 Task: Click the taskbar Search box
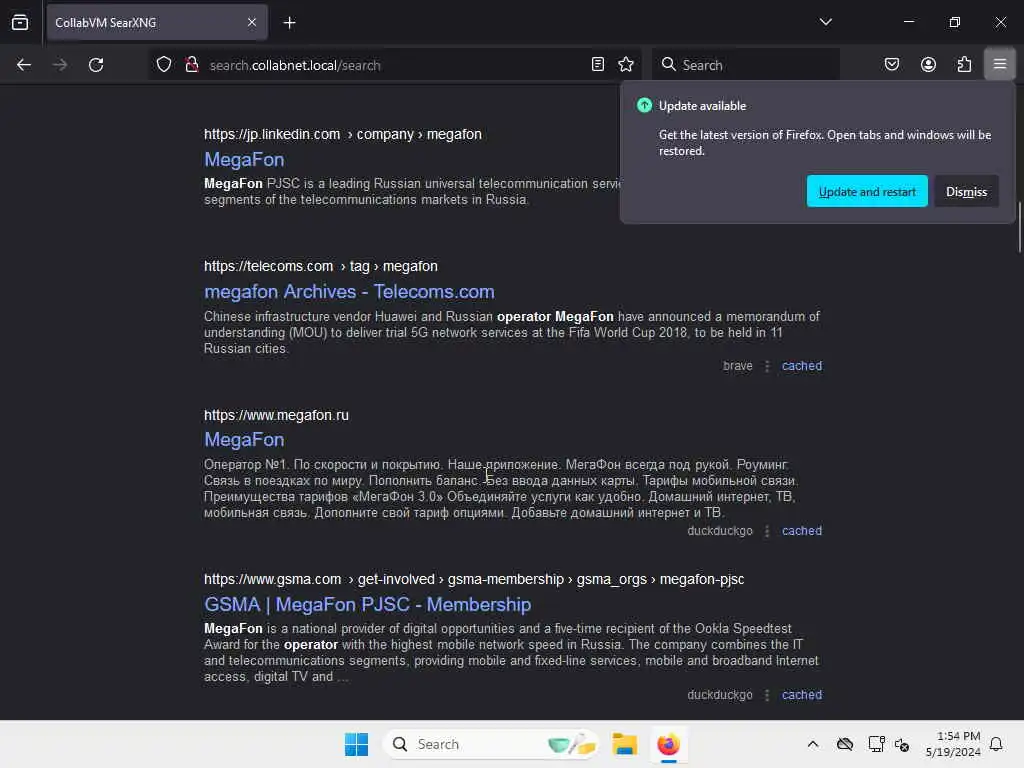(x=491, y=744)
